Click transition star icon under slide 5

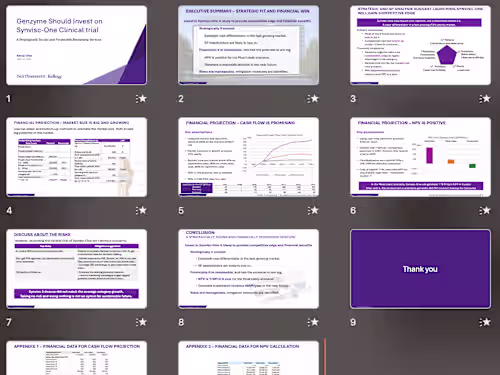tap(313, 210)
